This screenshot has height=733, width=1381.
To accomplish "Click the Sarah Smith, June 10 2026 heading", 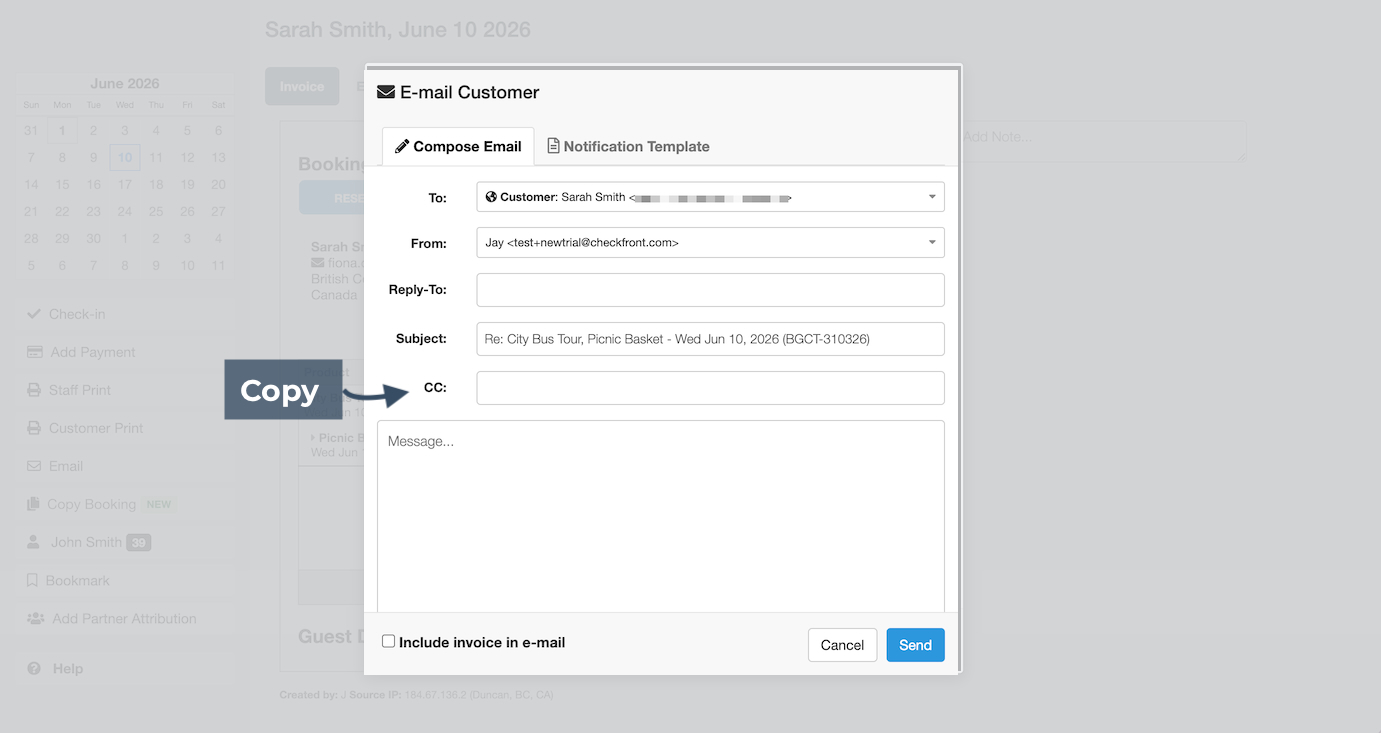I will click(x=398, y=30).
